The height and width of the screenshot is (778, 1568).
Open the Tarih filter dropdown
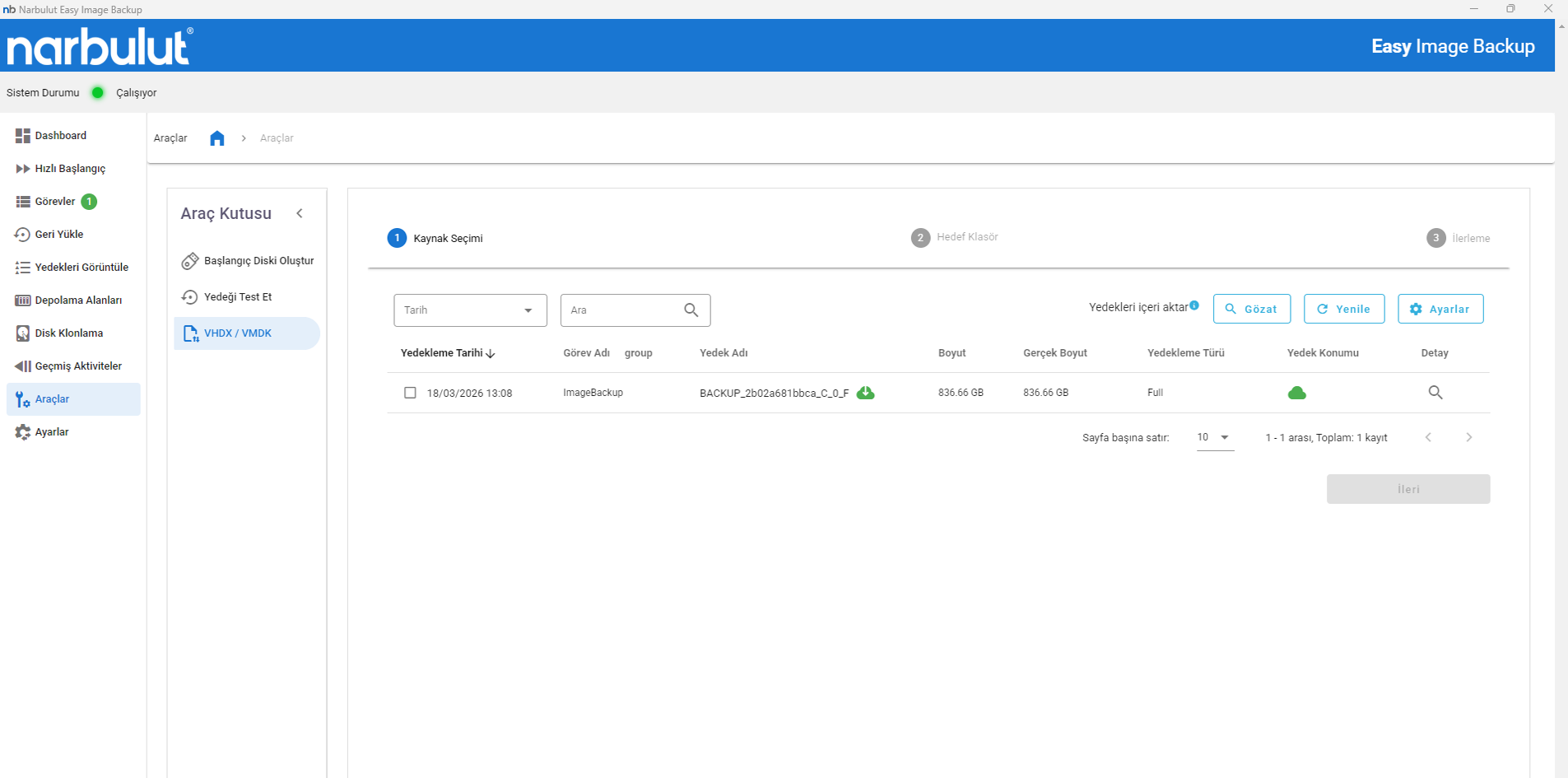click(469, 310)
